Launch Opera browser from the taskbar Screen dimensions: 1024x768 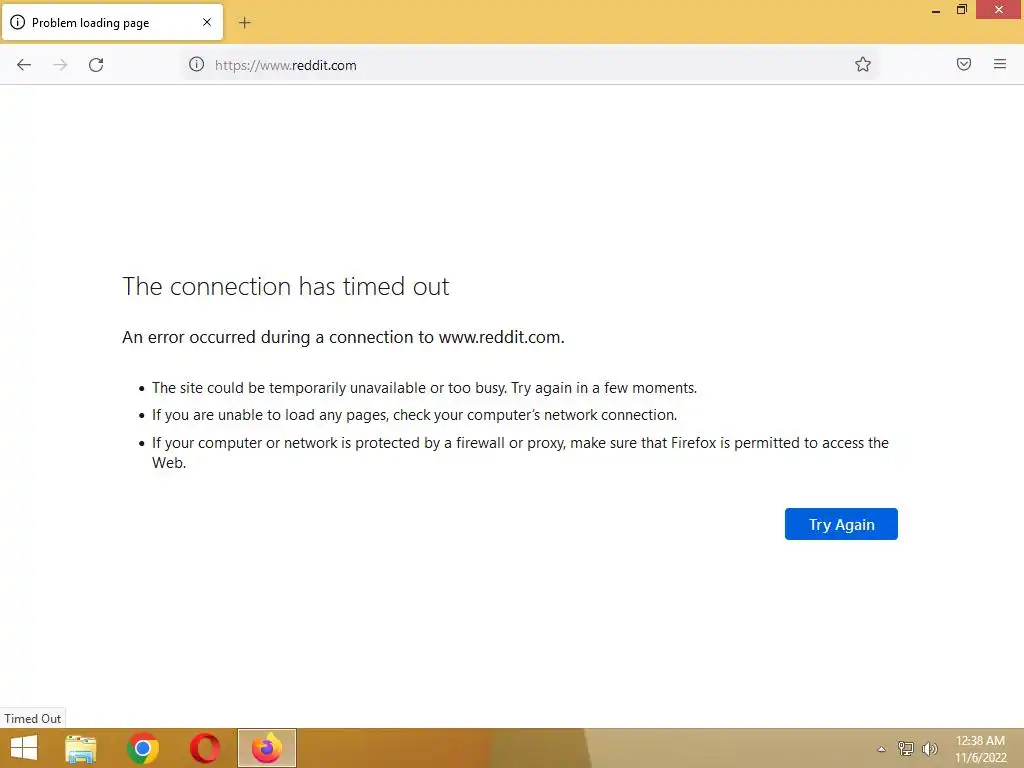coord(204,748)
